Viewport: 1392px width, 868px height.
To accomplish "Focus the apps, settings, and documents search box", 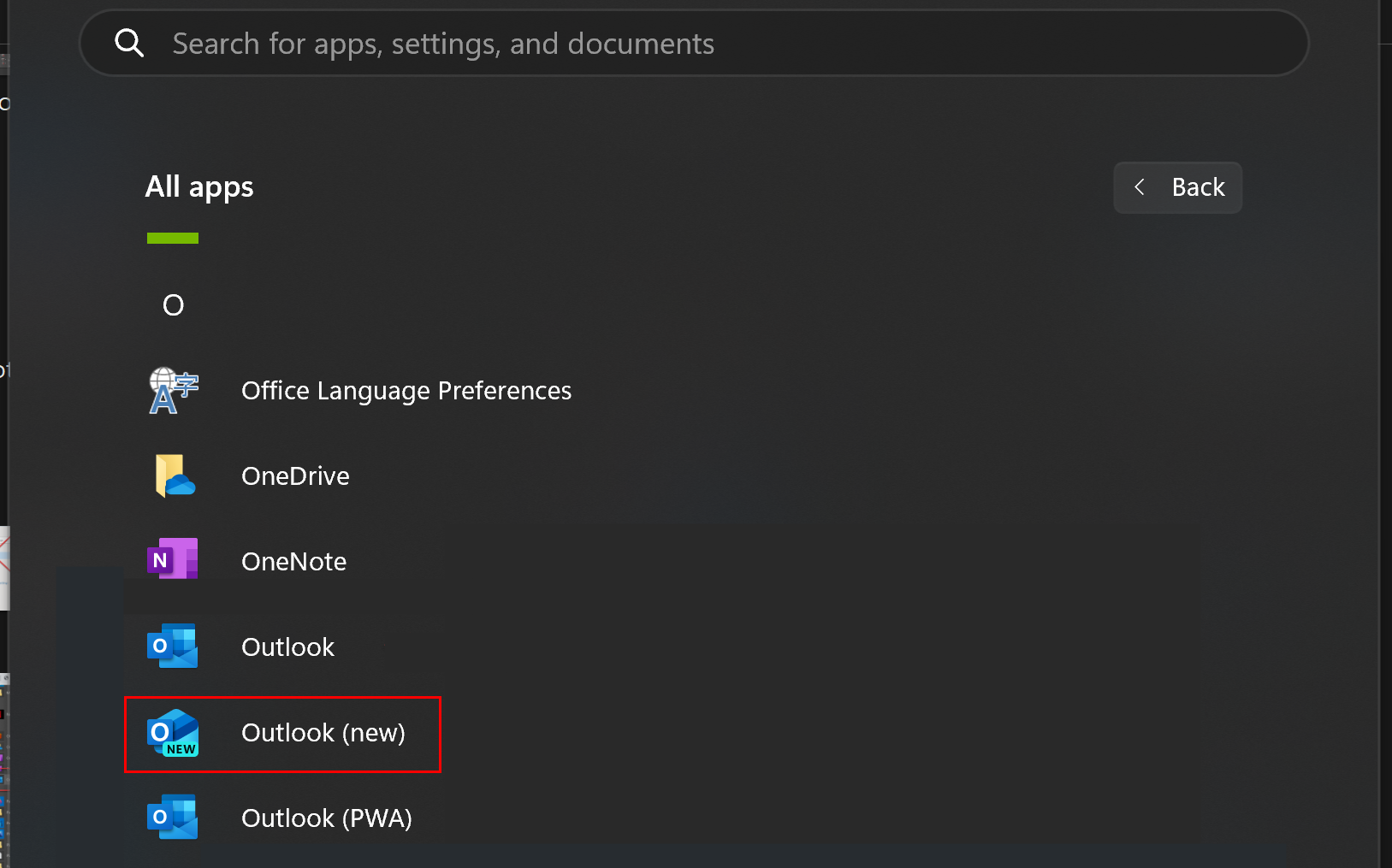I will coord(684,44).
